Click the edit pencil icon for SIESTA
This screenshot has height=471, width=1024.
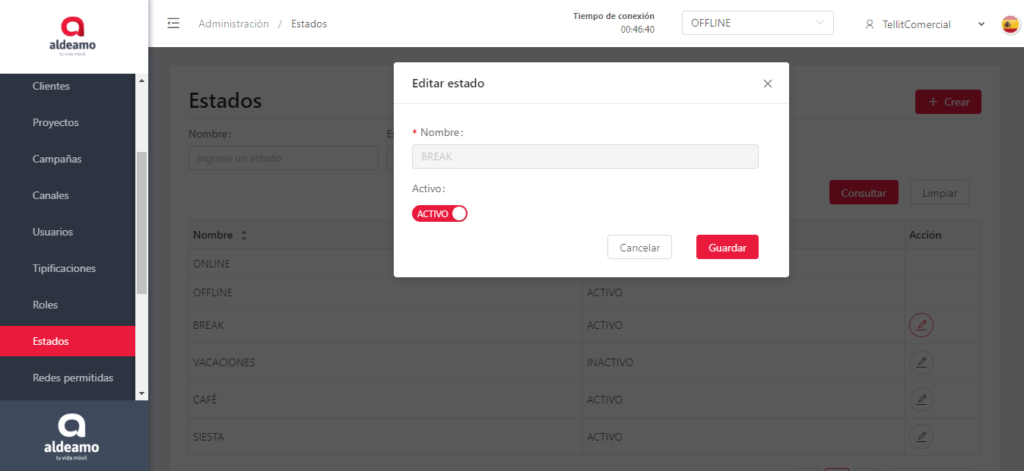pyautogui.click(x=921, y=436)
